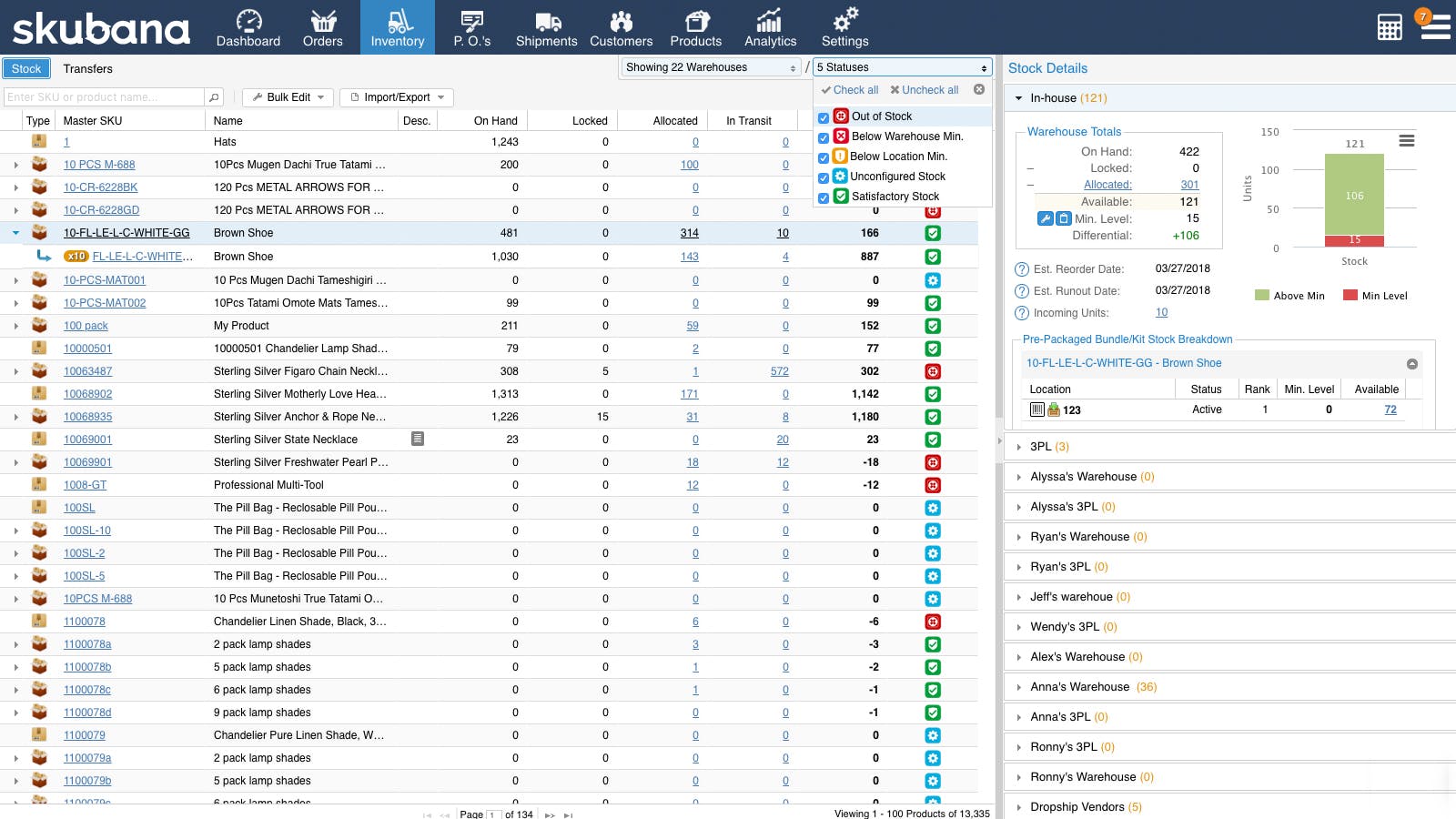The image size is (1456, 819).
Task: Click the barcode icon for location 123
Action: click(1036, 409)
